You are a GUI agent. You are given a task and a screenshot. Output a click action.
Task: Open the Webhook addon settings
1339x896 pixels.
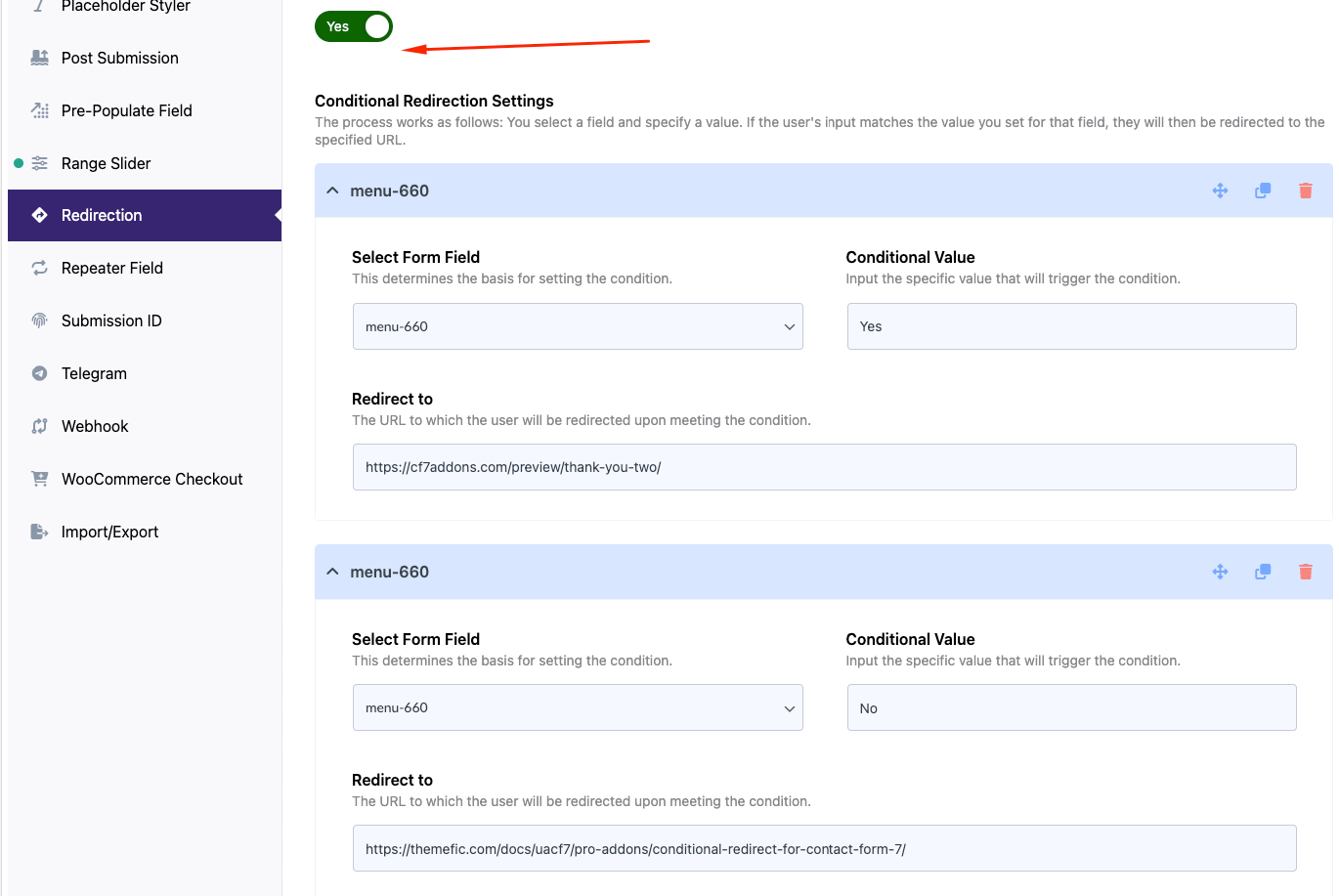point(94,426)
